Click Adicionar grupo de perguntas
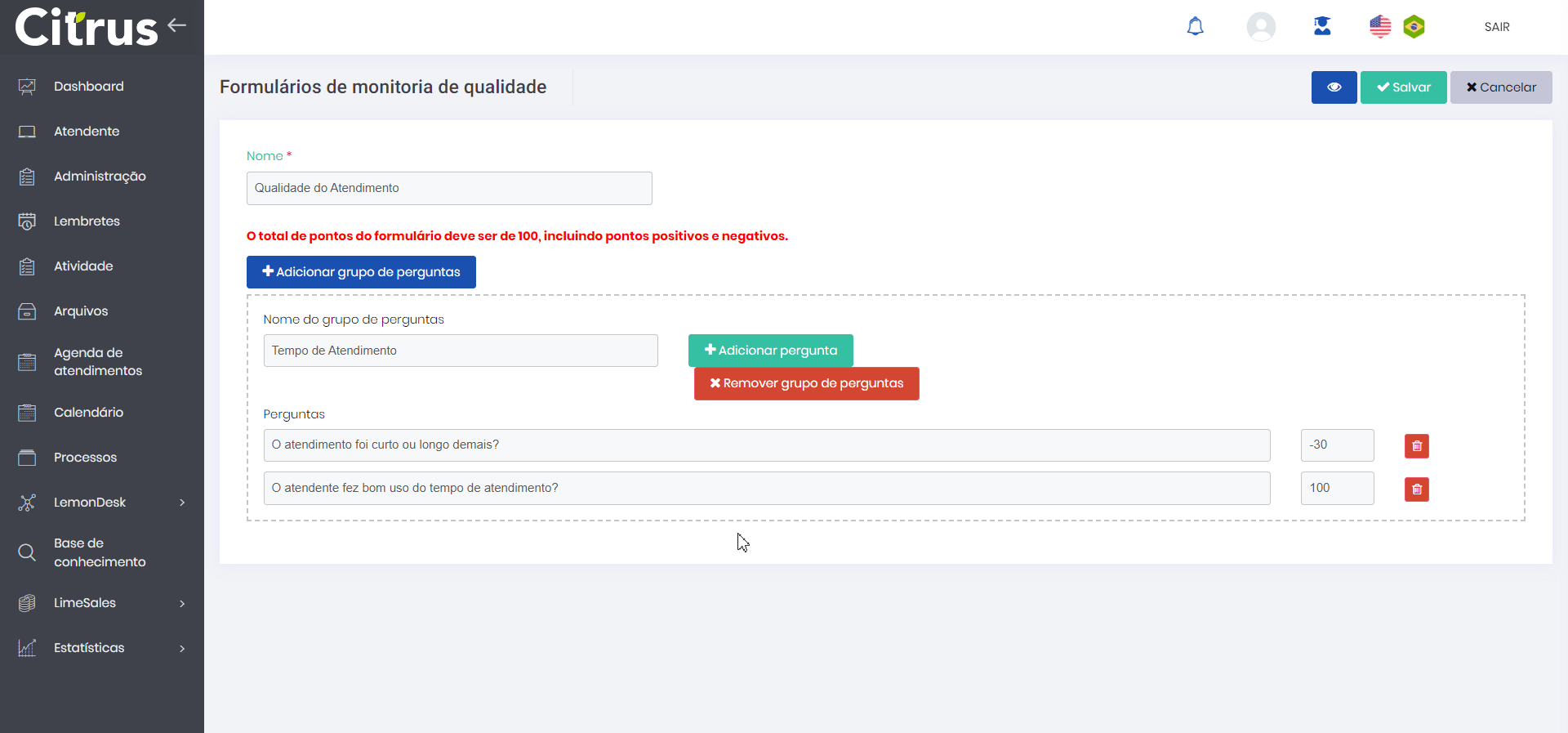Screen dimensions: 1568x733 click(361, 272)
